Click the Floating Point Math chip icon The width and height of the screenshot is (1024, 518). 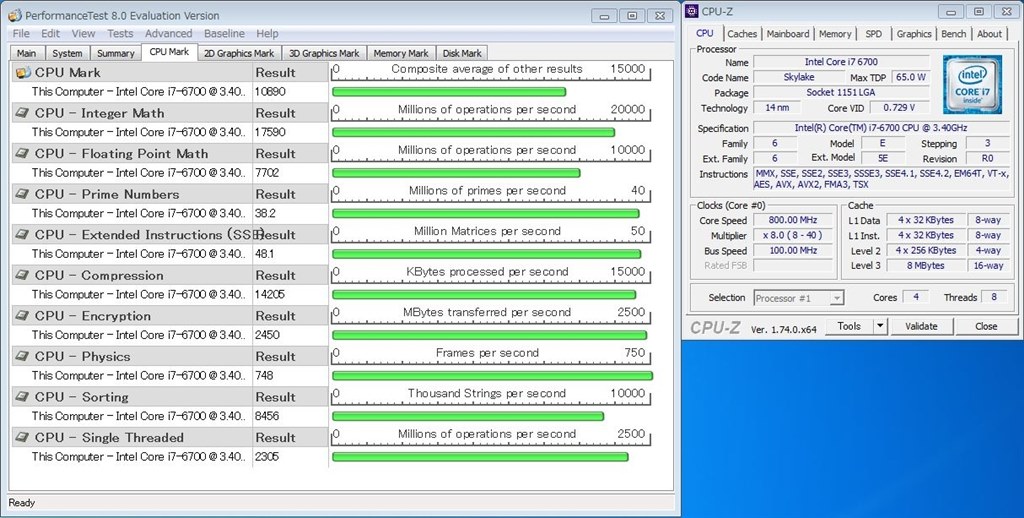pyautogui.click(x=23, y=154)
